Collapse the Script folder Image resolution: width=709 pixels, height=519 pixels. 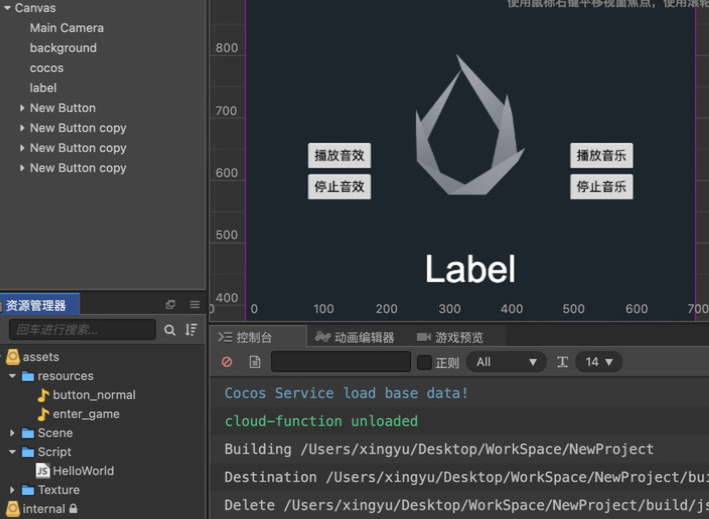click(12, 452)
